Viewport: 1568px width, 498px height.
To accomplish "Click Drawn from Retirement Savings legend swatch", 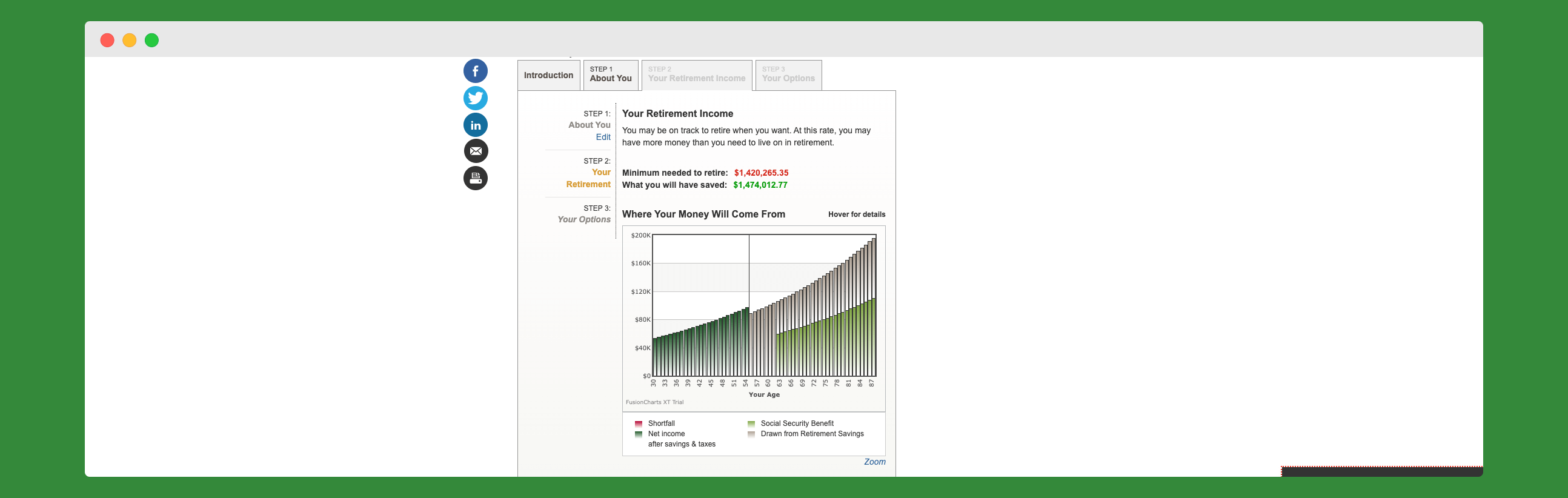I will point(751,434).
